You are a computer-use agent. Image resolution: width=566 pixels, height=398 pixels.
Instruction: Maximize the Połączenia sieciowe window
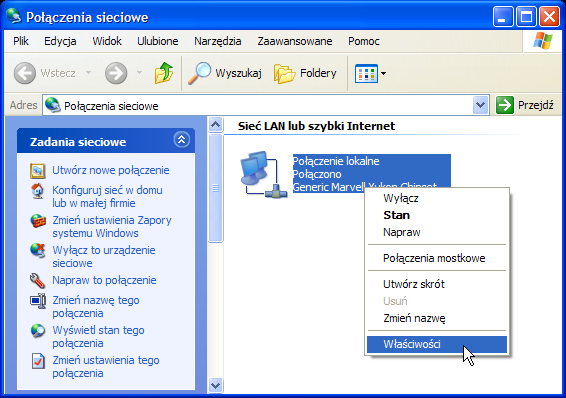pyautogui.click(x=526, y=17)
